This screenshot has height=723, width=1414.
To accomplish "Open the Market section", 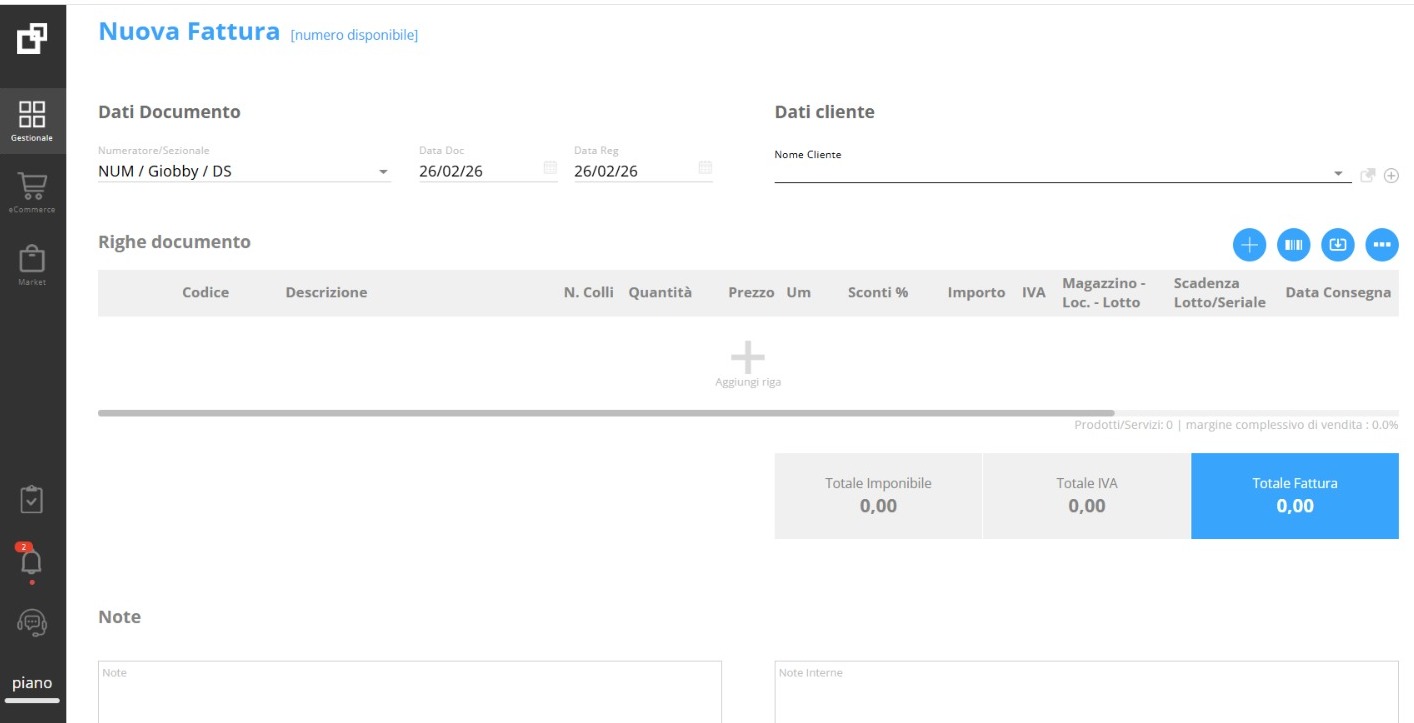I will tap(32, 265).
